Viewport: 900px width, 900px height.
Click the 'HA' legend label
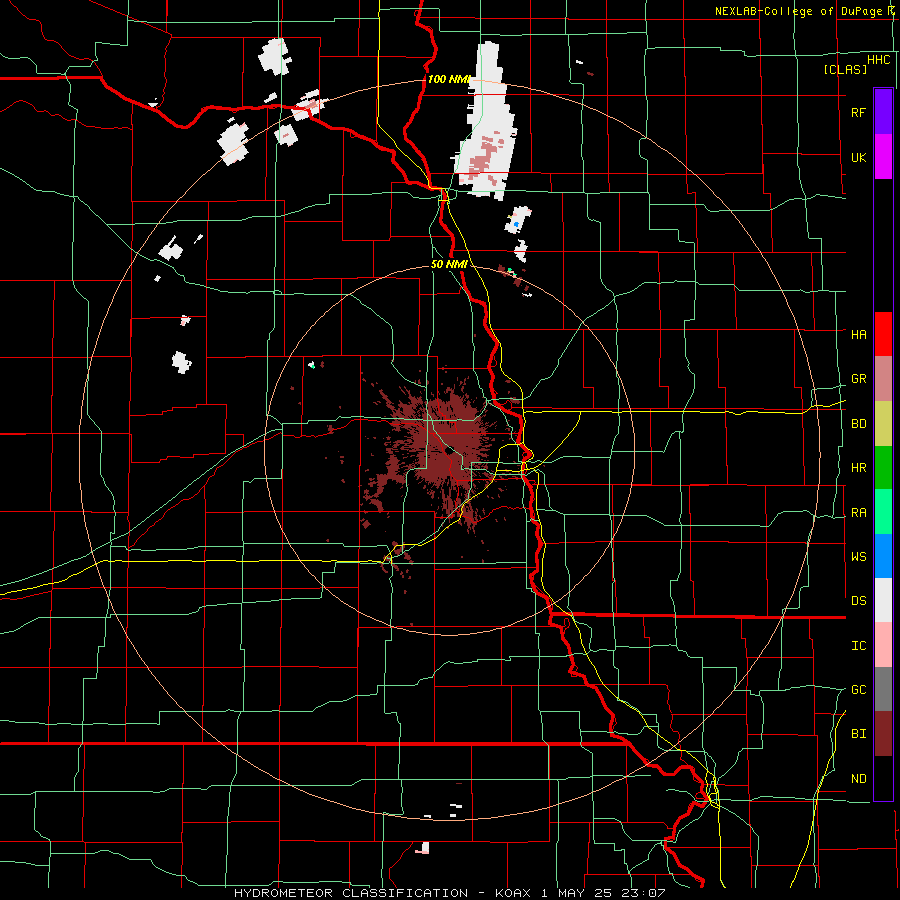point(858,334)
